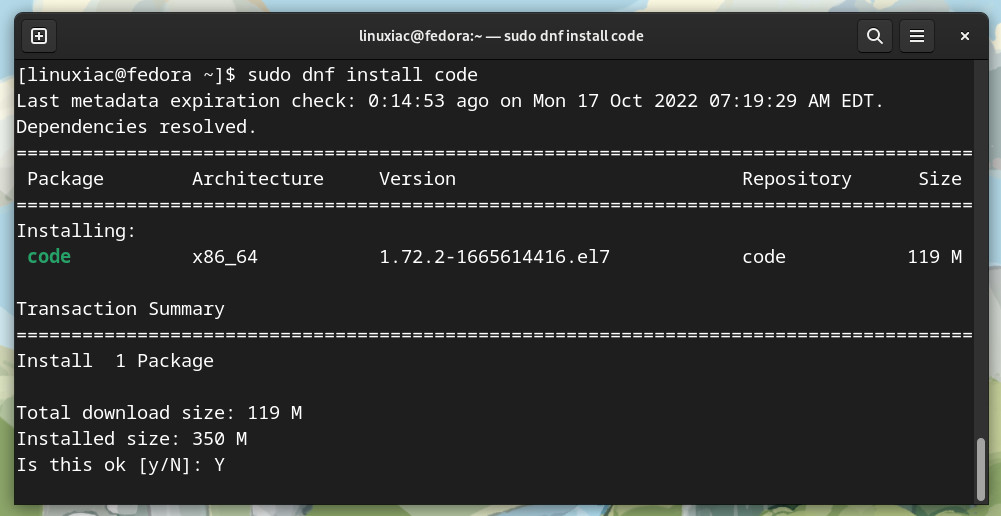1001x516 pixels.
Task: Click the 'Package' column header
Action: click(x=65, y=179)
